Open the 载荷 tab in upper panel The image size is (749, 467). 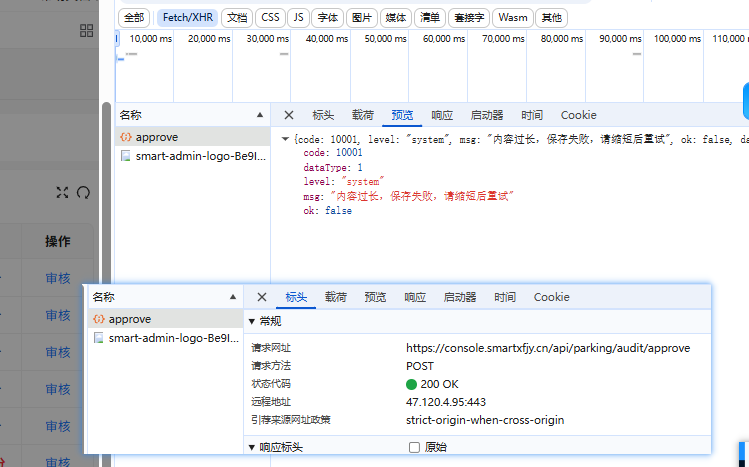[x=363, y=115]
